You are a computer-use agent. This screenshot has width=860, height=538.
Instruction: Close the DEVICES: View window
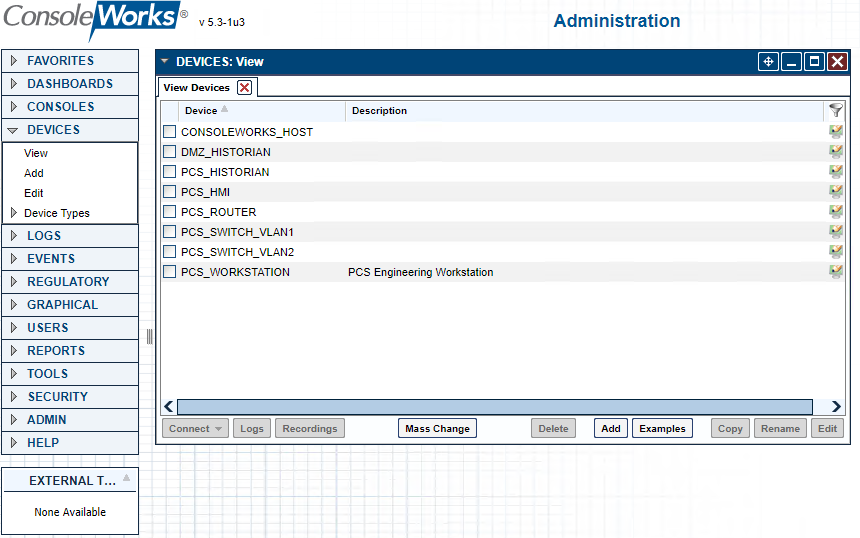point(838,61)
